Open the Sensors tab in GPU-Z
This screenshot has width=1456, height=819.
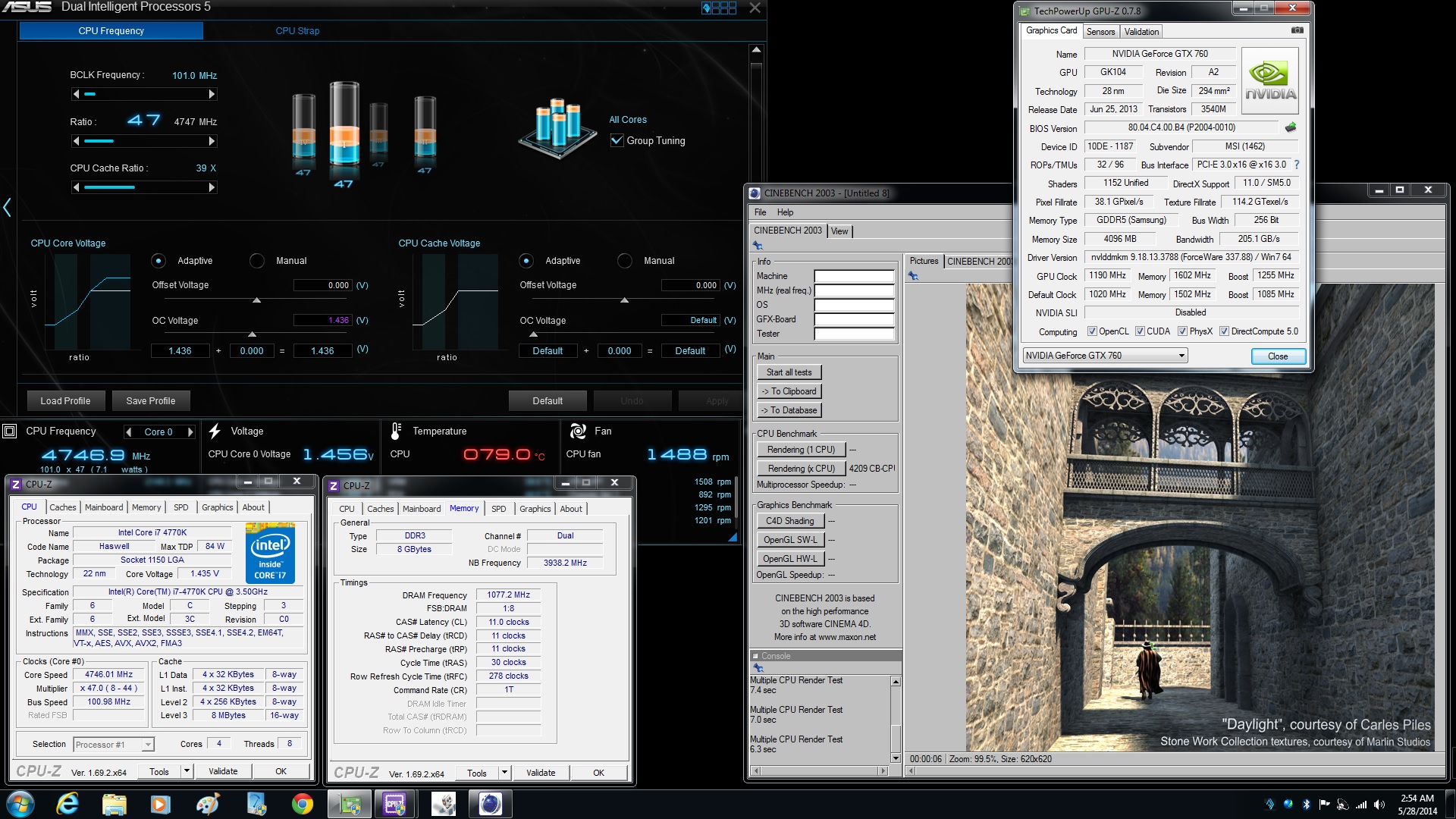(1100, 32)
